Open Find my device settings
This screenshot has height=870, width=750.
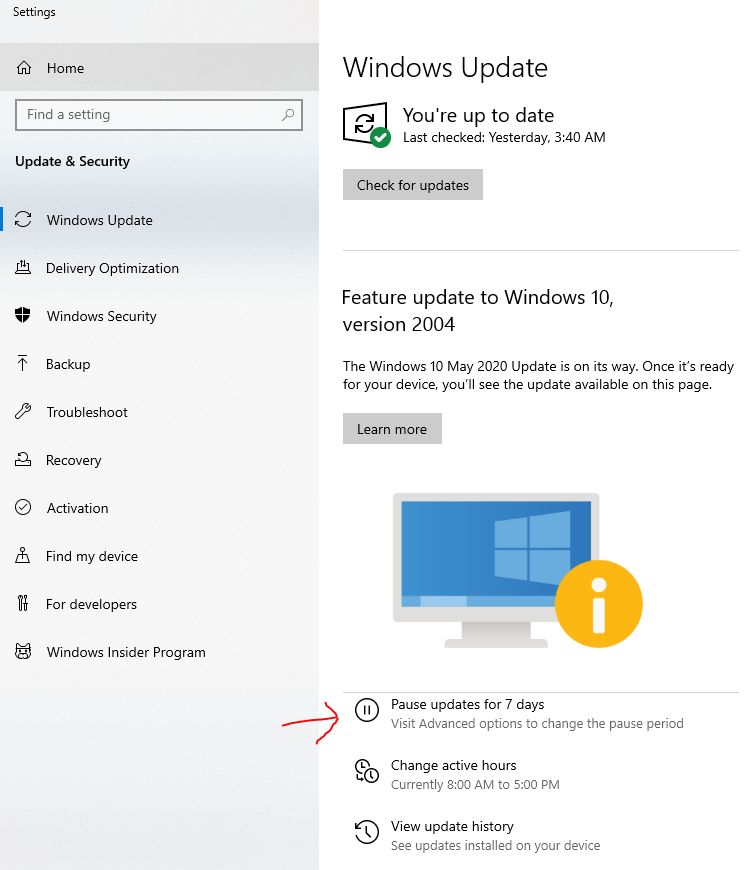point(92,556)
